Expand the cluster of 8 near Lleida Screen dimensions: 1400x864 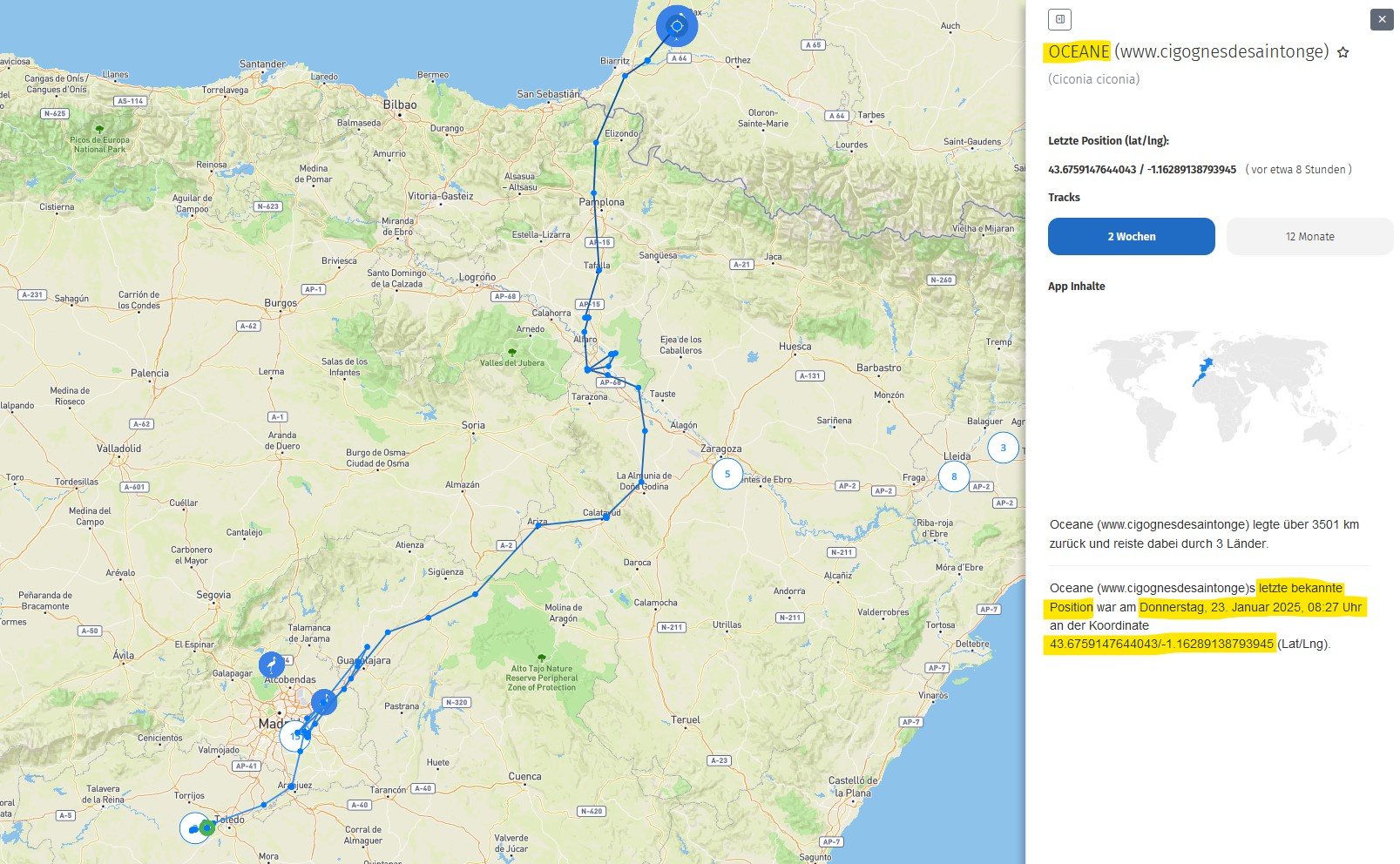[x=954, y=476]
